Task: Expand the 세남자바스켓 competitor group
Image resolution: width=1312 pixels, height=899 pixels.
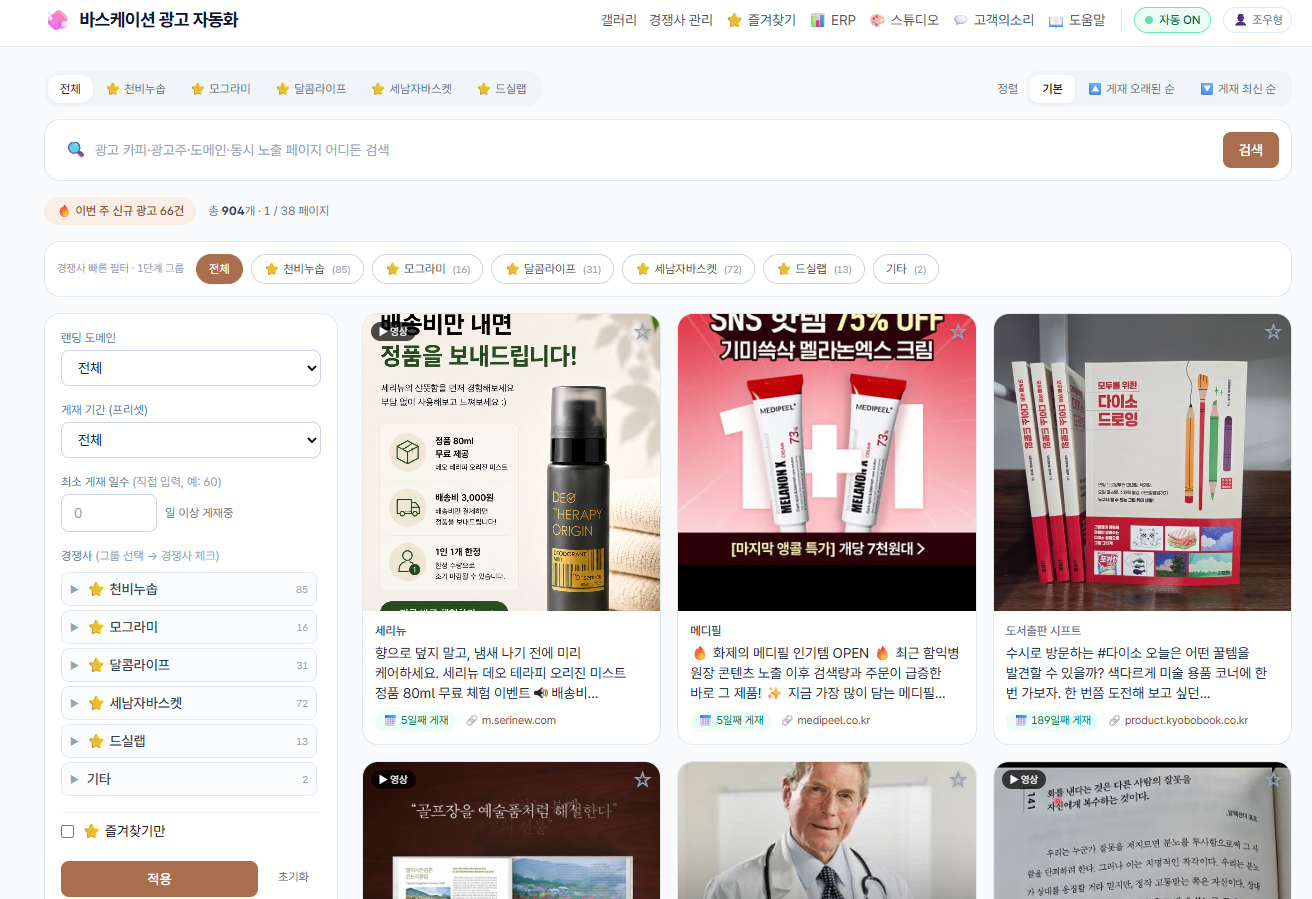Action: [x=189, y=703]
